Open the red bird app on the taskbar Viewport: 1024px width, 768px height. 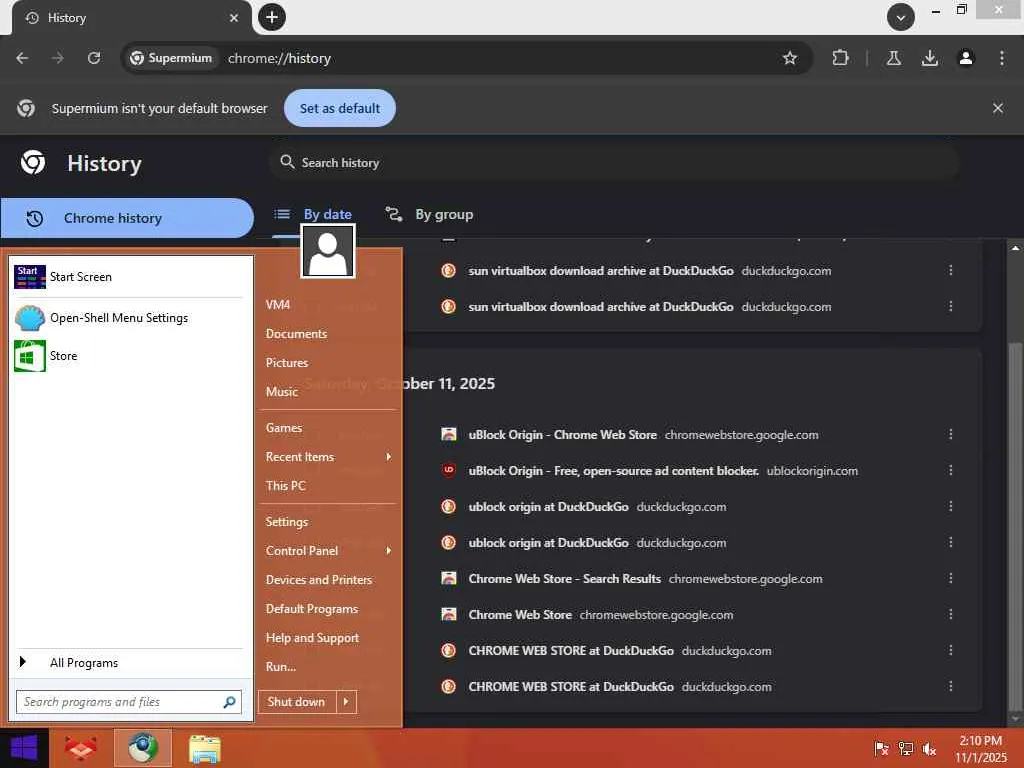pos(80,748)
